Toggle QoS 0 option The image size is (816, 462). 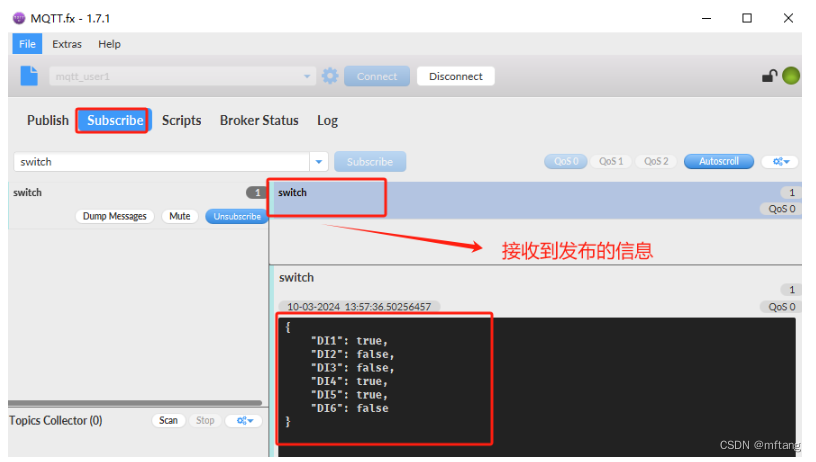coord(566,161)
